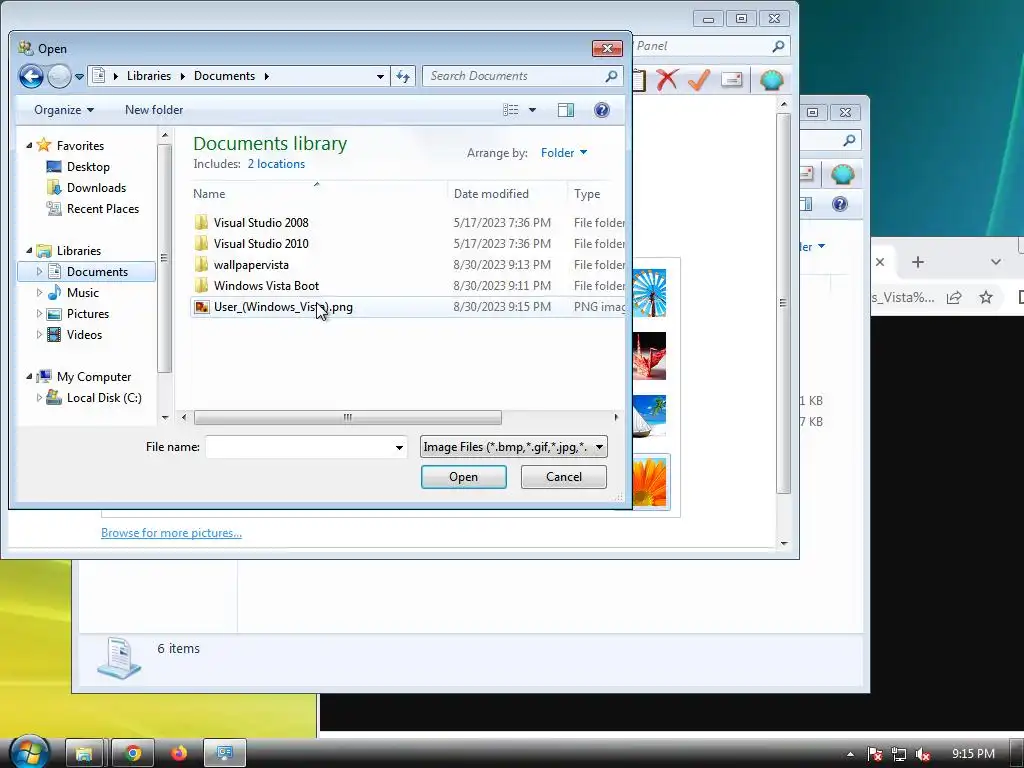Open the recent pages dropdown arrow
Viewport: 1024px width, 768px height.
point(79,76)
